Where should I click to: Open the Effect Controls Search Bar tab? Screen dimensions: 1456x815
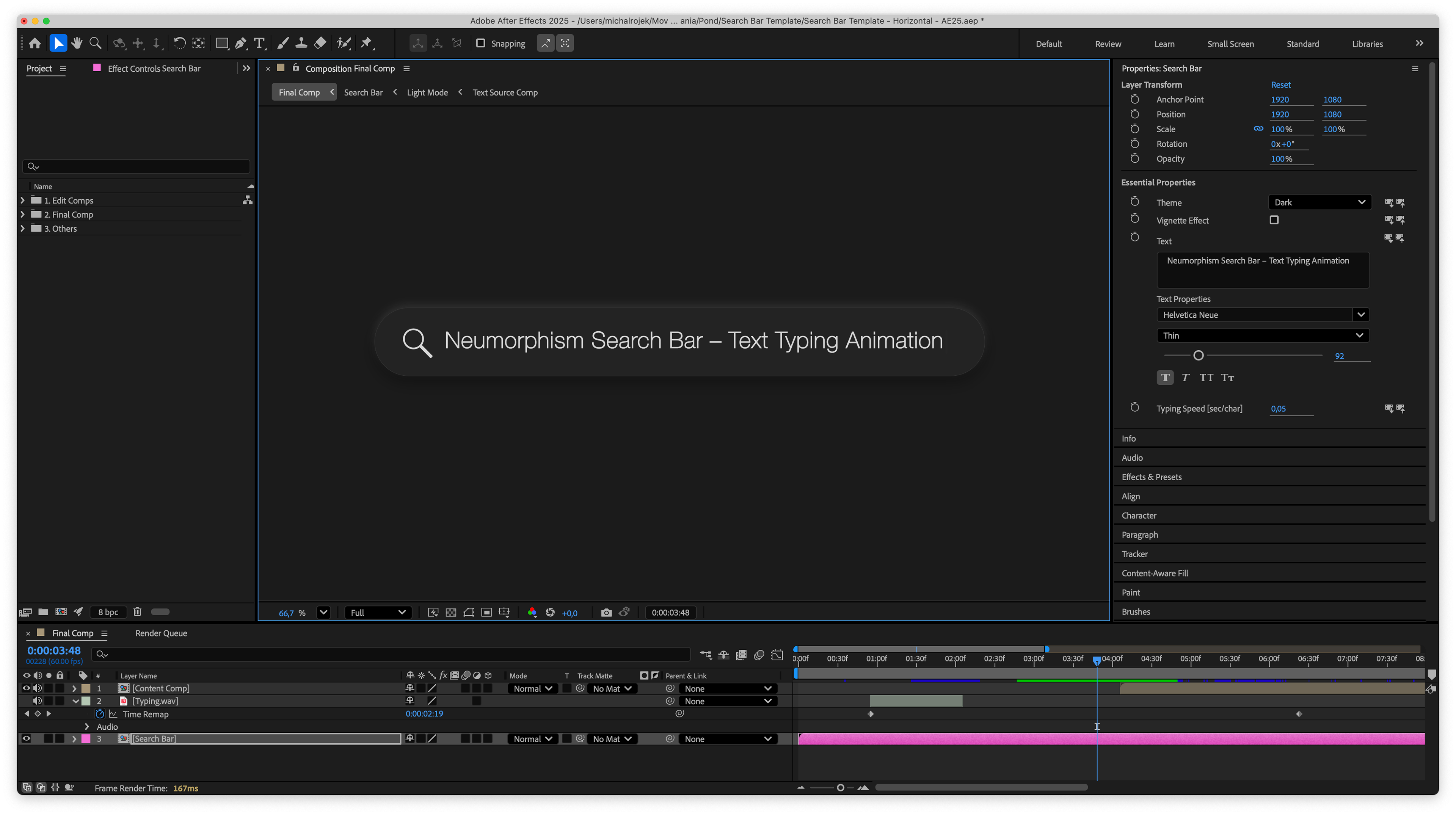[154, 68]
